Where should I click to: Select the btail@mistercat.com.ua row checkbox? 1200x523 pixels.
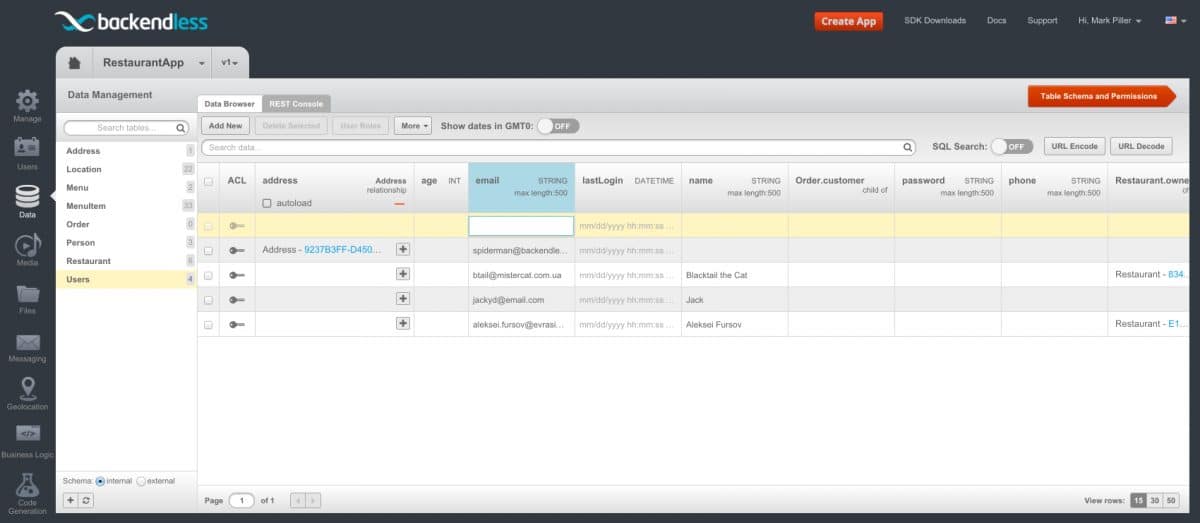[x=208, y=275]
